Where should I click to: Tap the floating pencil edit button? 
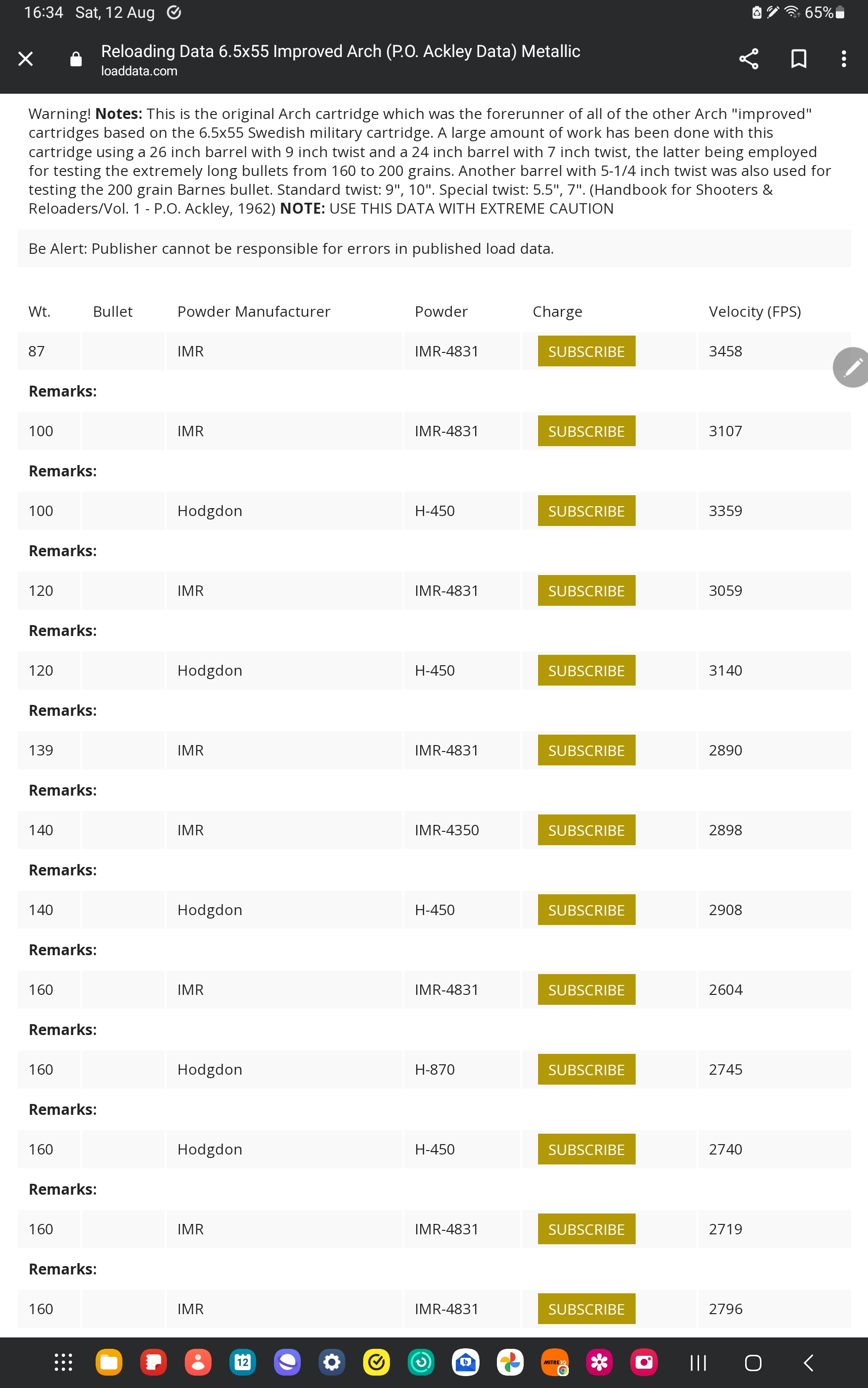coord(851,367)
